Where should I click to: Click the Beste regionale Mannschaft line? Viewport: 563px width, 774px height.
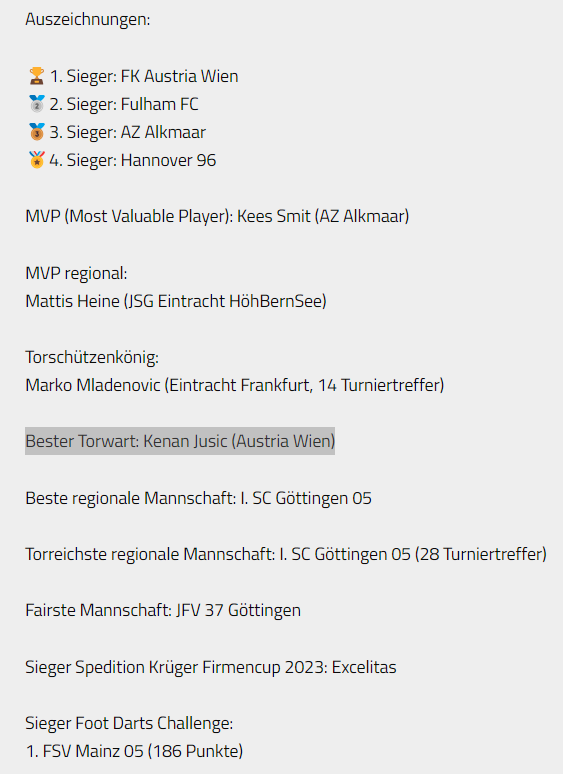coord(198,498)
